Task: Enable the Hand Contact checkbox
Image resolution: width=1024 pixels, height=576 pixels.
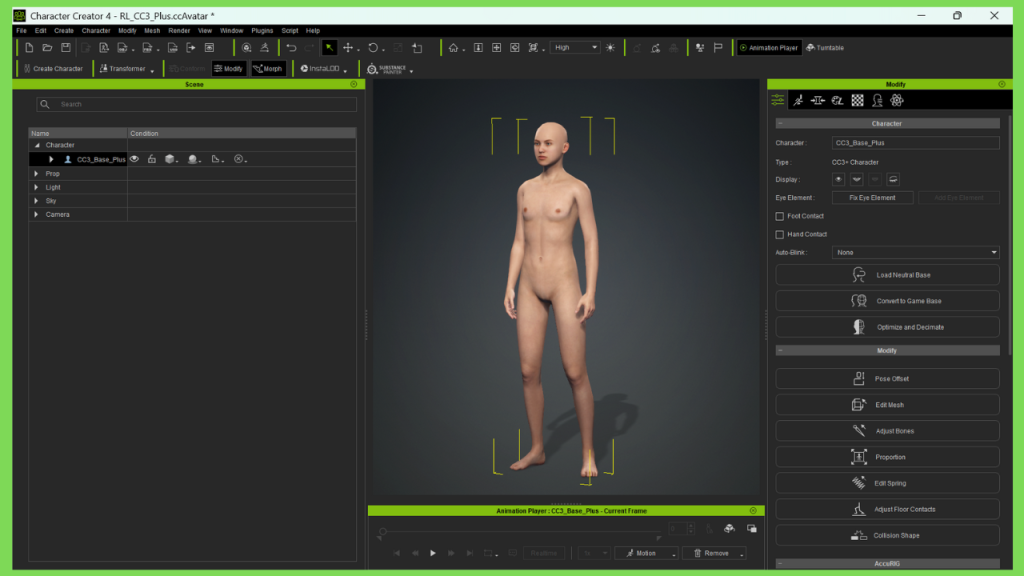Action: [779, 234]
